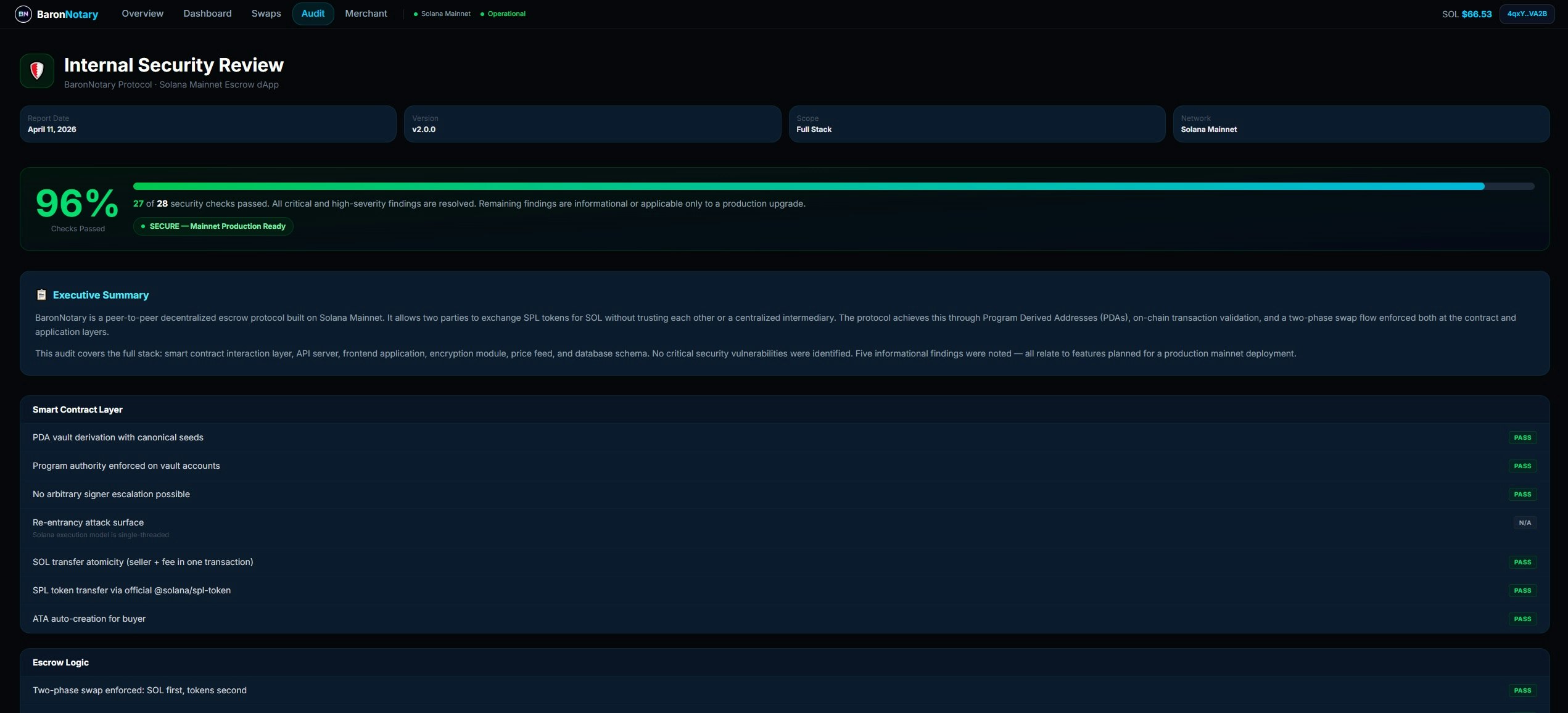
Task: Open the Dashboard tab
Action: (207, 14)
